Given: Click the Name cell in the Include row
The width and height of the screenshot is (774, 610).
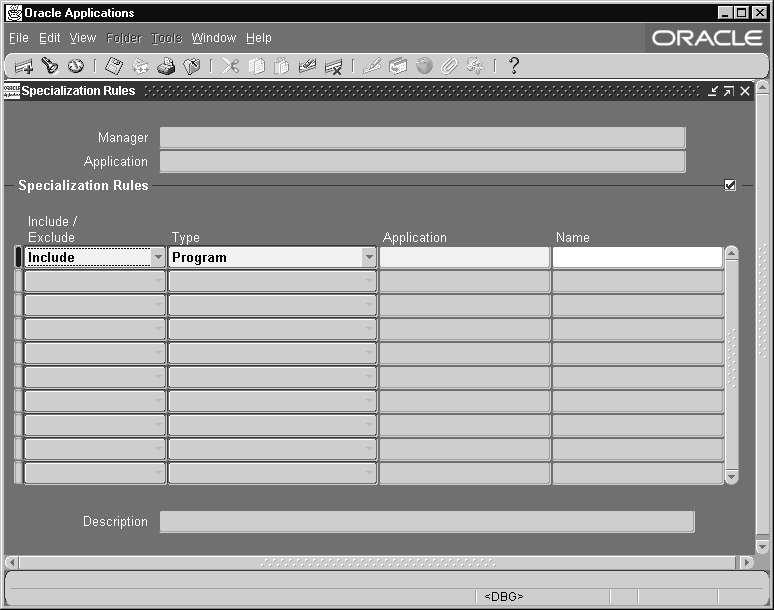Looking at the screenshot, I should click(x=638, y=257).
